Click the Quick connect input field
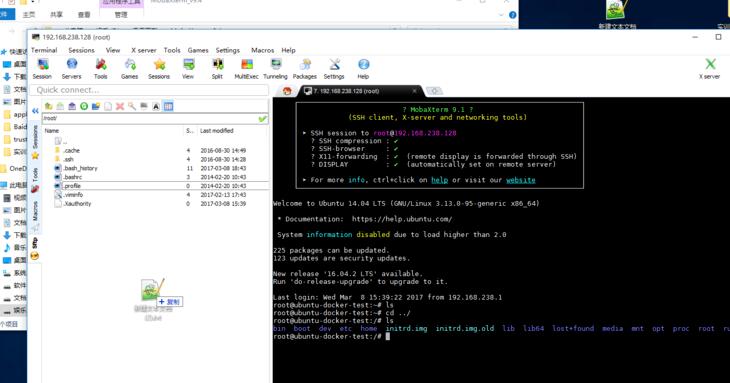Viewport: 730px width, 383px height. click(149, 90)
